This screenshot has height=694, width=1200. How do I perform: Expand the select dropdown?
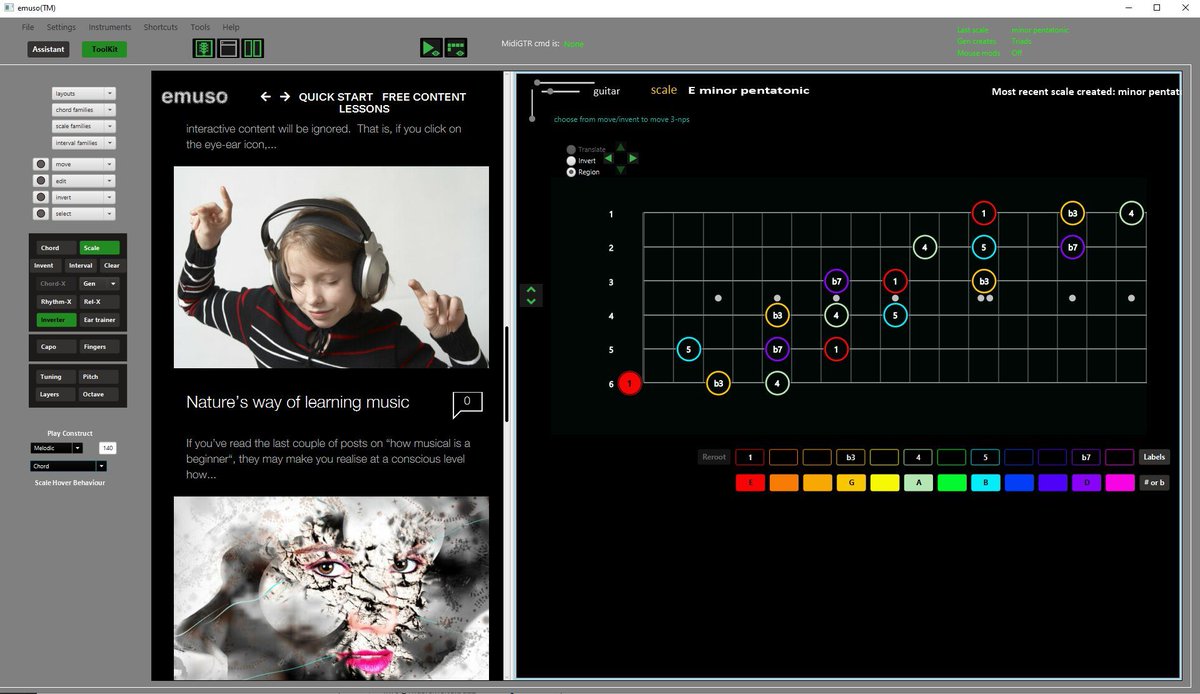coord(83,214)
